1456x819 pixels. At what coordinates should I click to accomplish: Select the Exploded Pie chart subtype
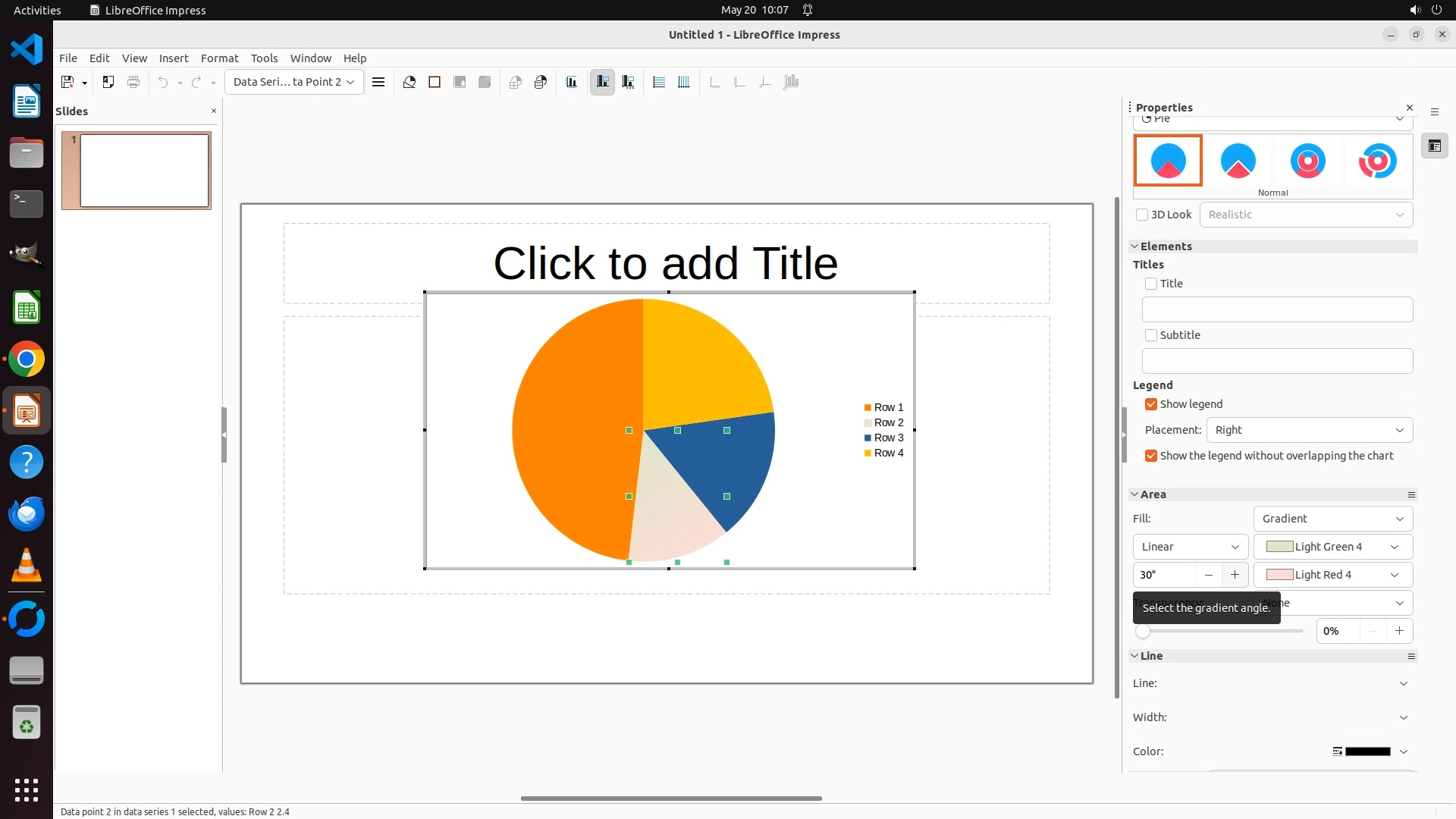click(1238, 161)
